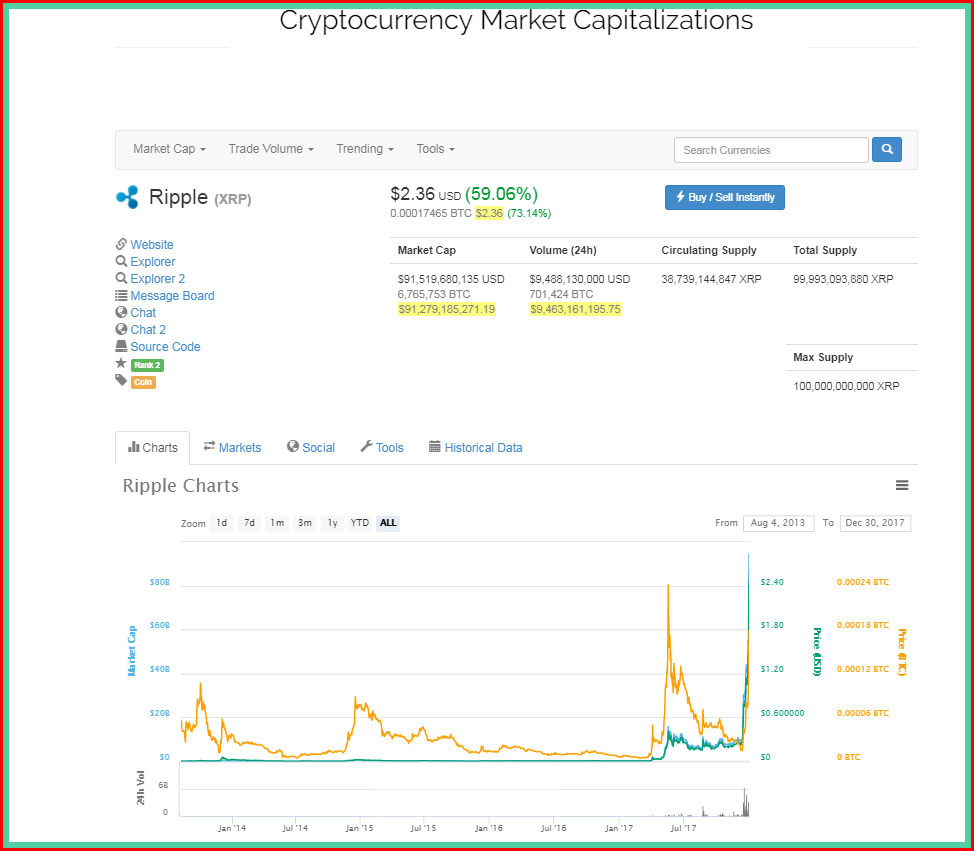Click the Rank 2 green badge

[147, 365]
